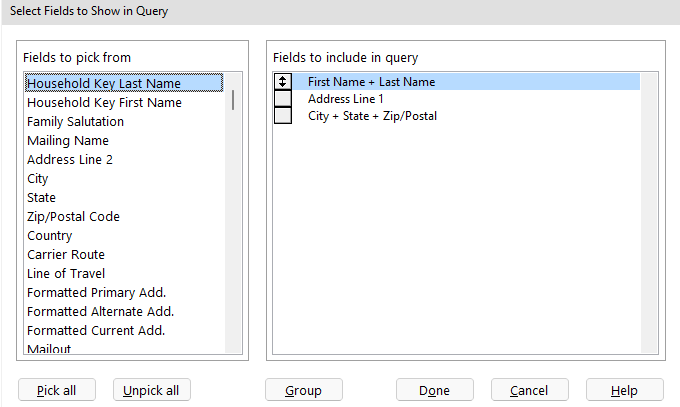Confirm selection with Done button
Viewport: 680px width, 407px height.
[434, 390]
